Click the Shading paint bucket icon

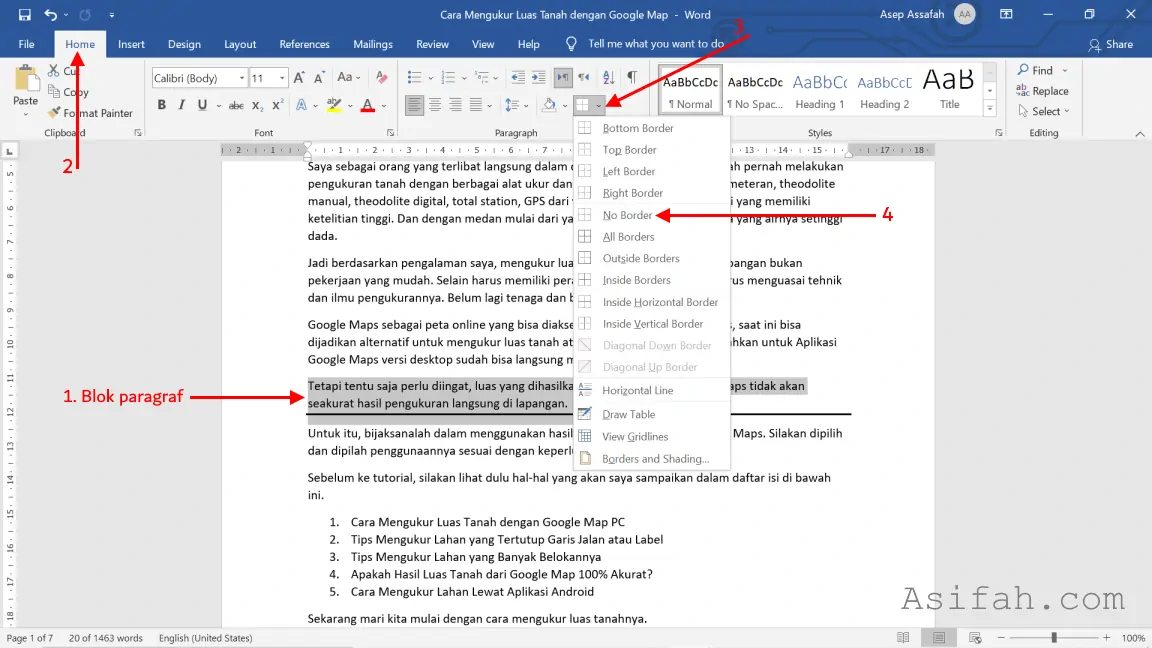point(549,106)
